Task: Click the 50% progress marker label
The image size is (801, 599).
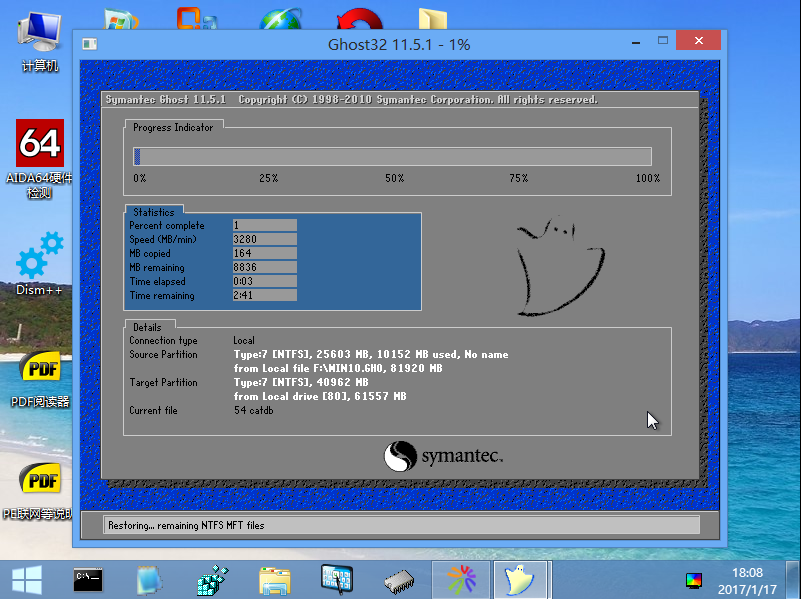Action: pos(394,178)
